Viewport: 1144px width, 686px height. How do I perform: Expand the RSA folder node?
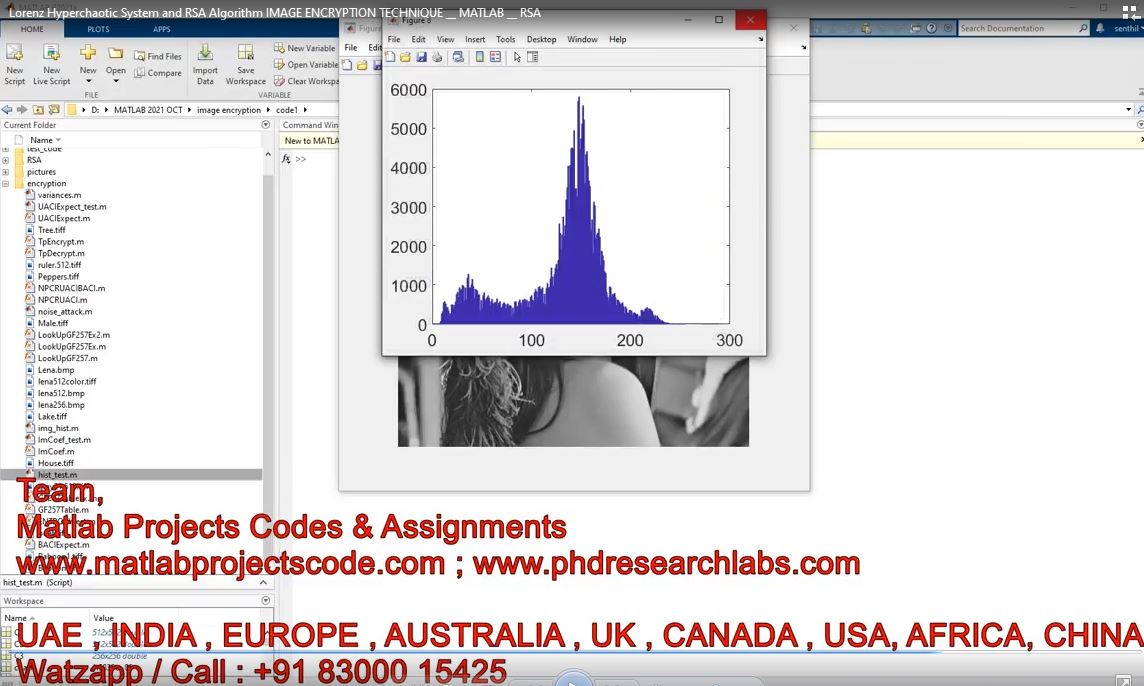coord(6,160)
